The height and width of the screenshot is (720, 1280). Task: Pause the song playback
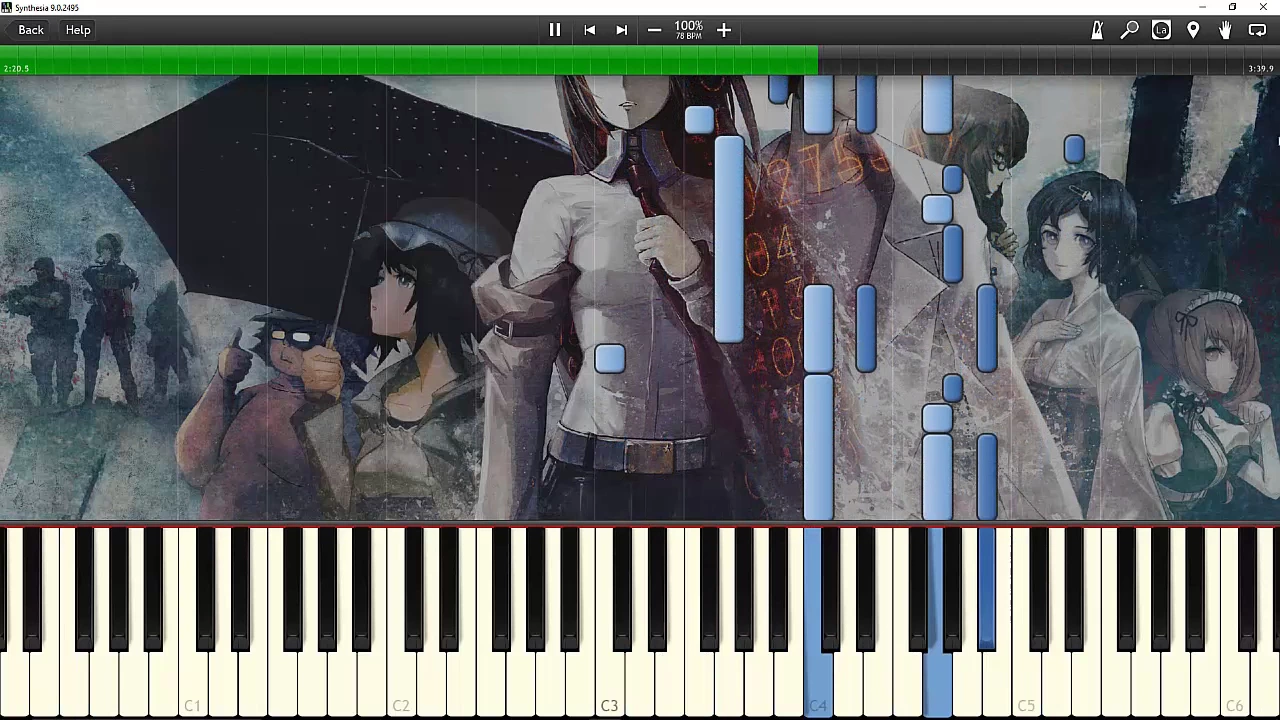tap(555, 30)
